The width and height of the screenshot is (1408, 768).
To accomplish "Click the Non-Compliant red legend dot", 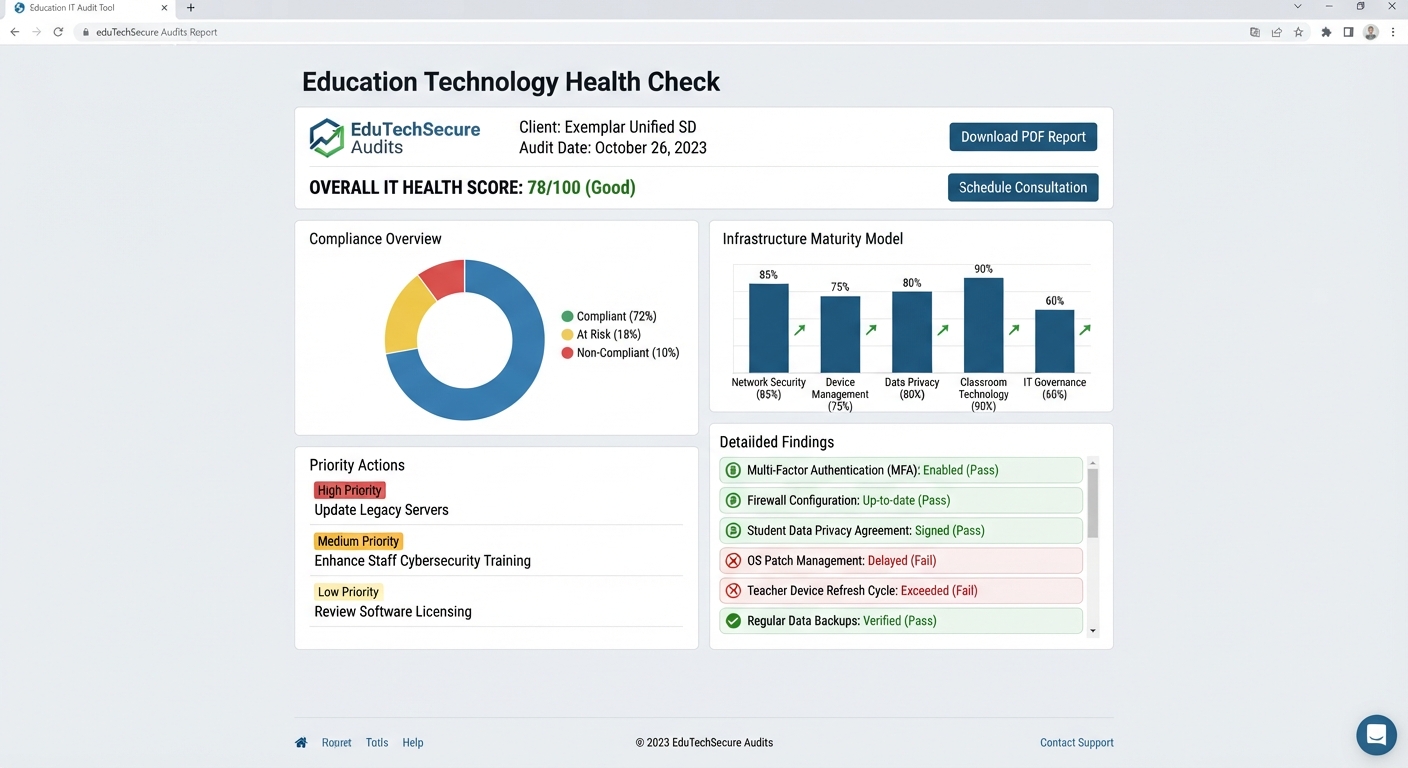I will (x=568, y=353).
